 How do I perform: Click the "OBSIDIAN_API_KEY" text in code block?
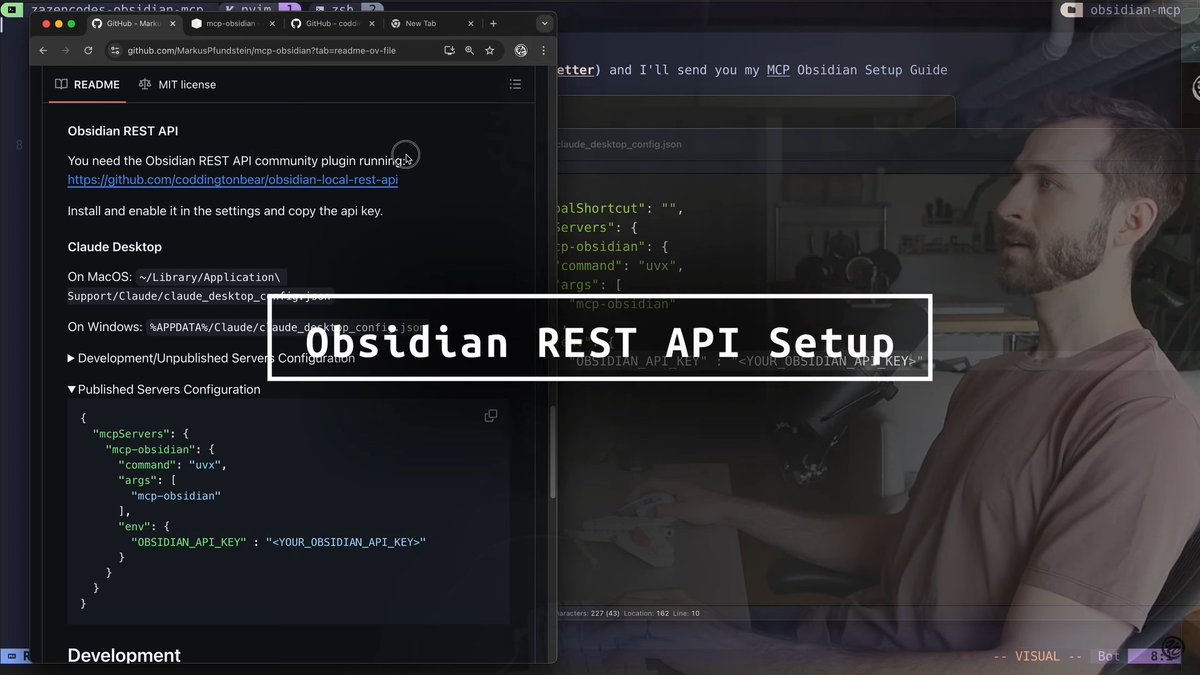(188, 542)
